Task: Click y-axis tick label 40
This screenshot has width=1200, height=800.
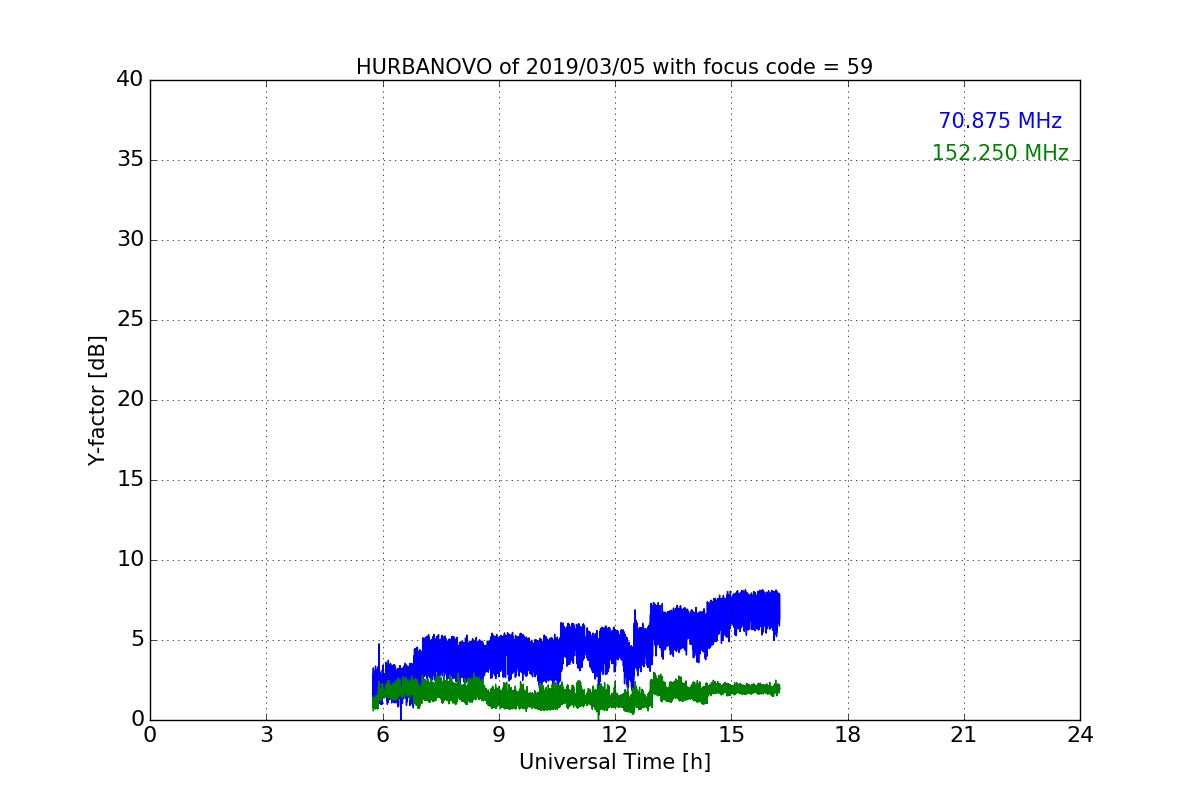Action: point(130,80)
